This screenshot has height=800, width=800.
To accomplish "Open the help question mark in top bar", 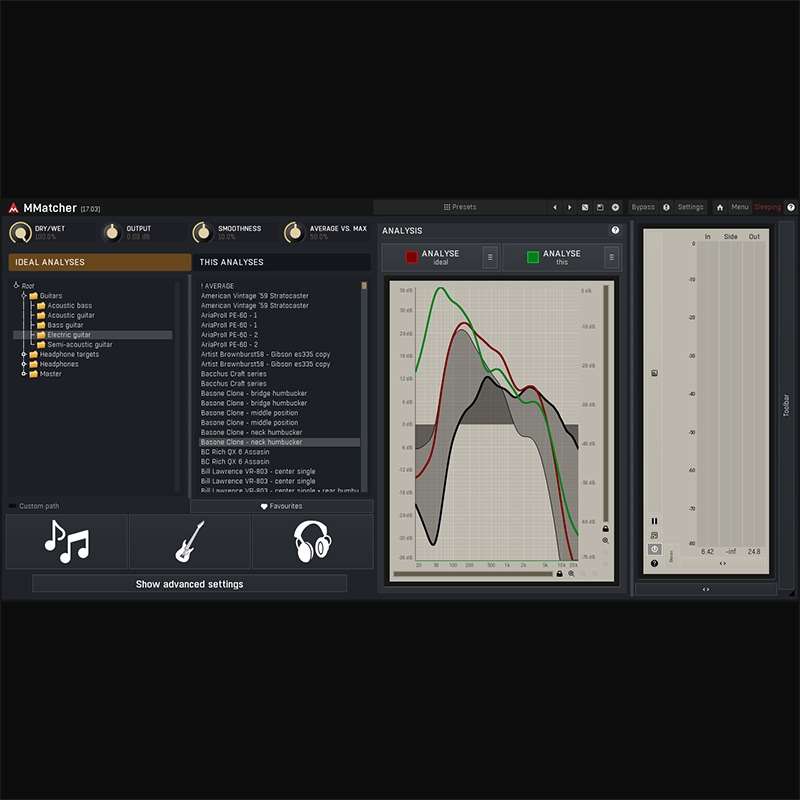I will tap(791, 207).
